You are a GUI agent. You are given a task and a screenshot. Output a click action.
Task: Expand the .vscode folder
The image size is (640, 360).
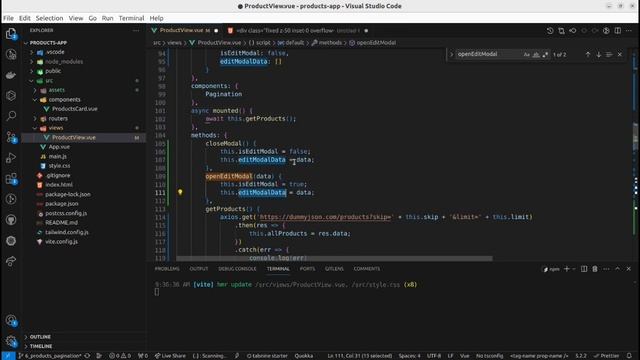tap(32, 52)
